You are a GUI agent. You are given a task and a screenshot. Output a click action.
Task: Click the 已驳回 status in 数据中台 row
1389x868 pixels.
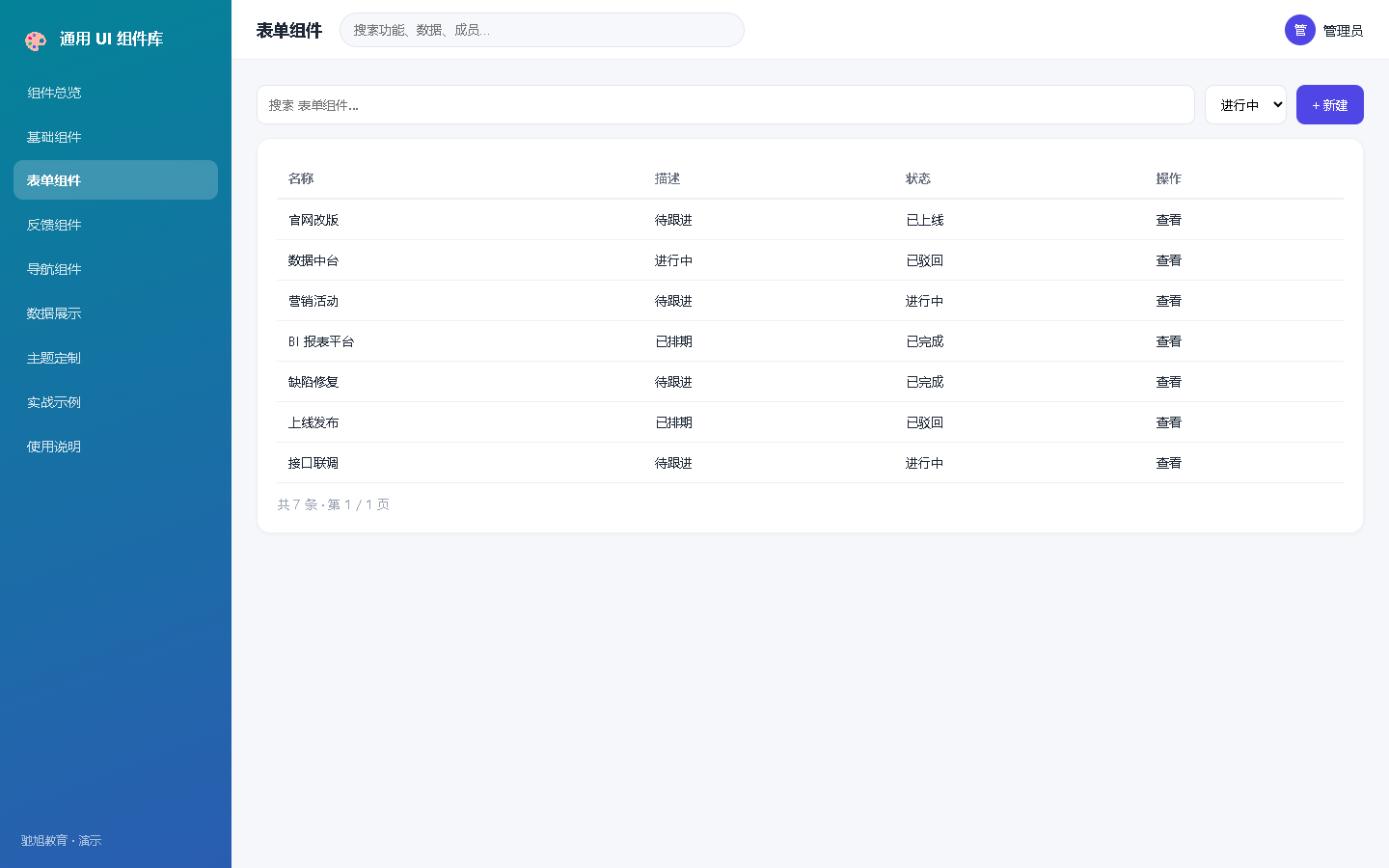[925, 260]
